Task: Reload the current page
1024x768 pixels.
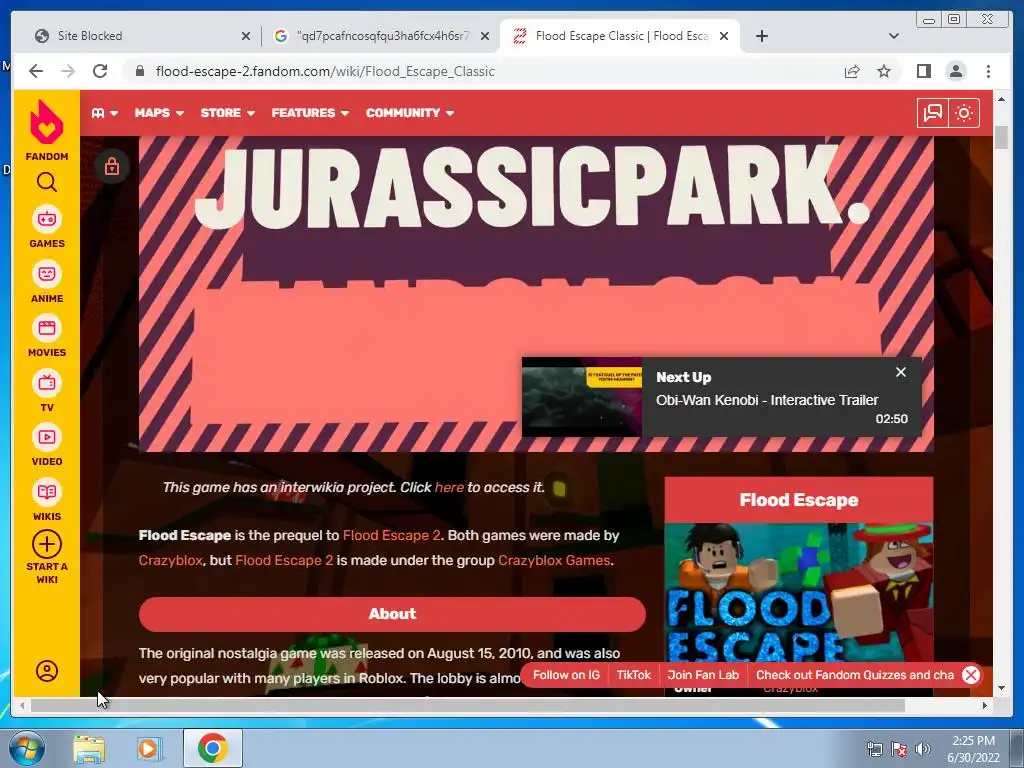Action: (100, 71)
